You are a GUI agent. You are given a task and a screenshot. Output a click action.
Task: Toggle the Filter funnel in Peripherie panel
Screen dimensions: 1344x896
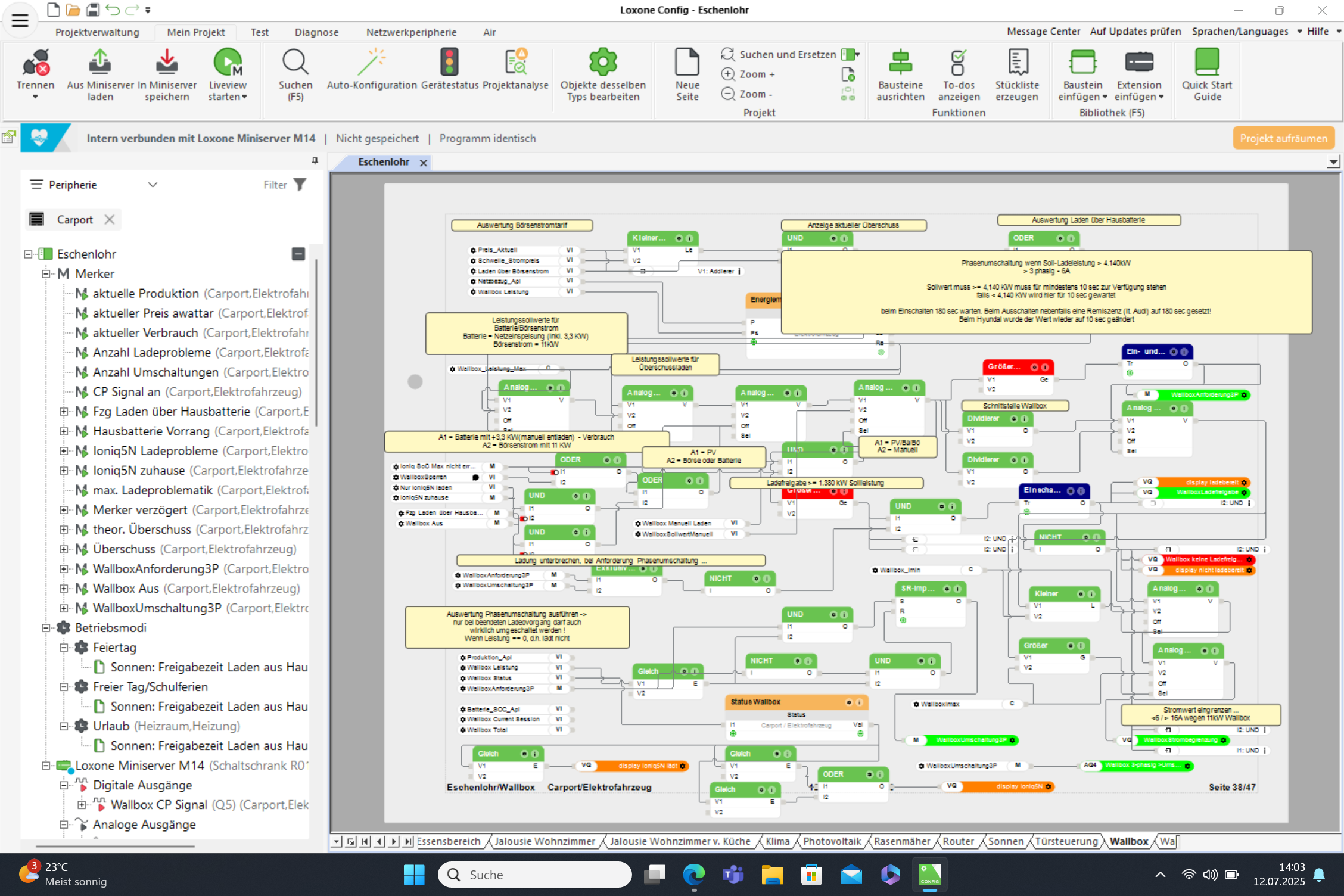[300, 185]
